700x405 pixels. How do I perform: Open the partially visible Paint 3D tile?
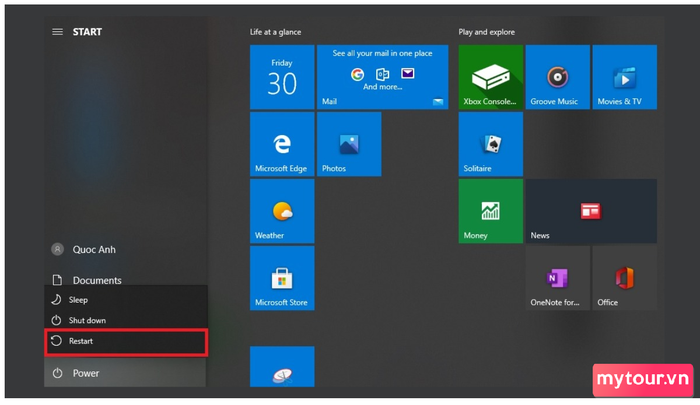point(282,367)
